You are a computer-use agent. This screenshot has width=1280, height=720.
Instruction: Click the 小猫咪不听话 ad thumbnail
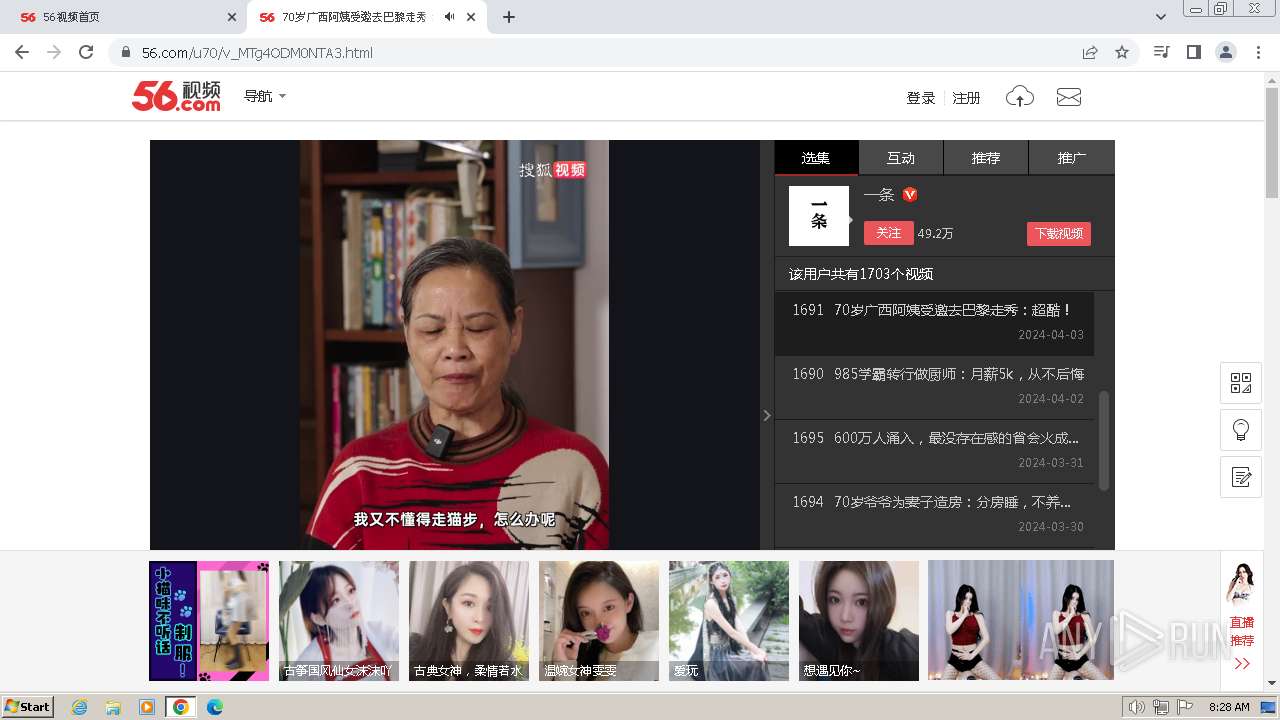point(209,621)
